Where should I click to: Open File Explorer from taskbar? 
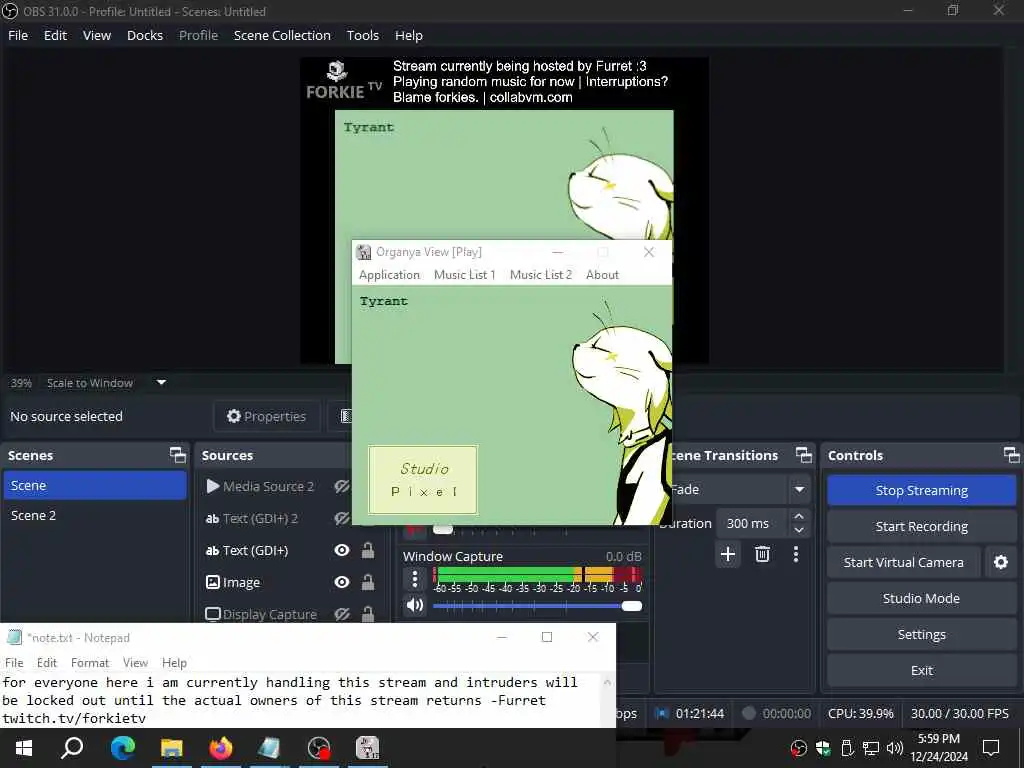click(x=172, y=748)
